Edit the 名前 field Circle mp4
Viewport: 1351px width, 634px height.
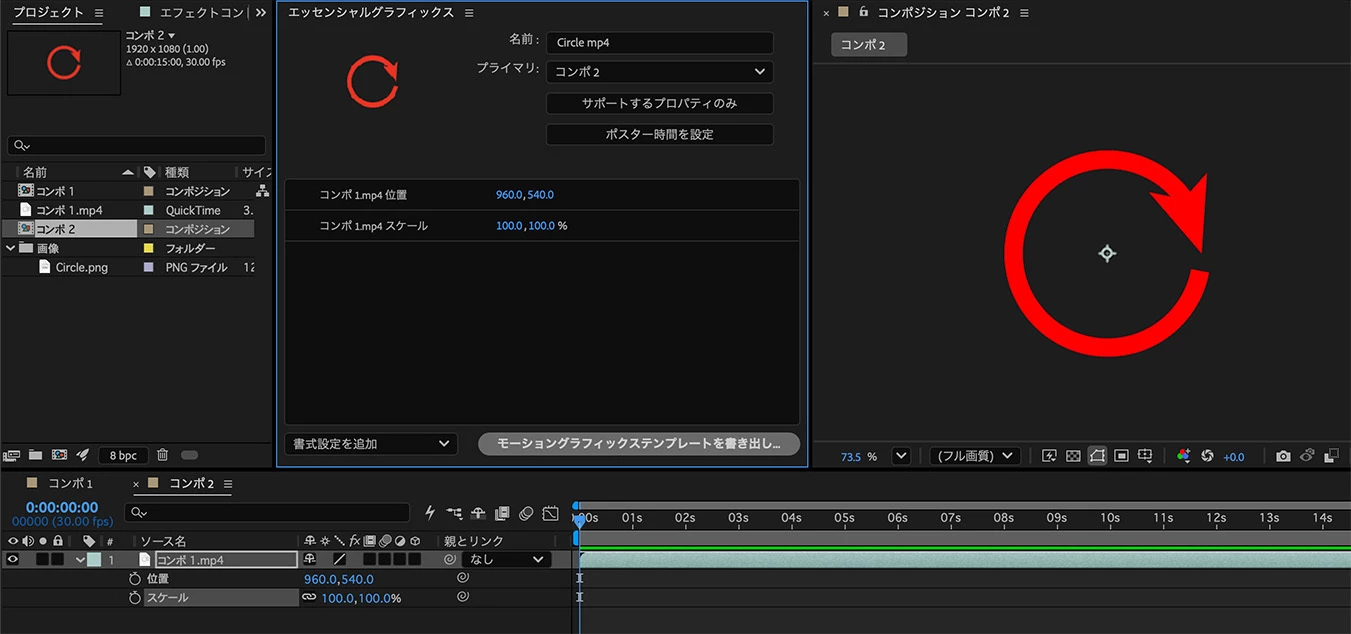click(x=659, y=43)
